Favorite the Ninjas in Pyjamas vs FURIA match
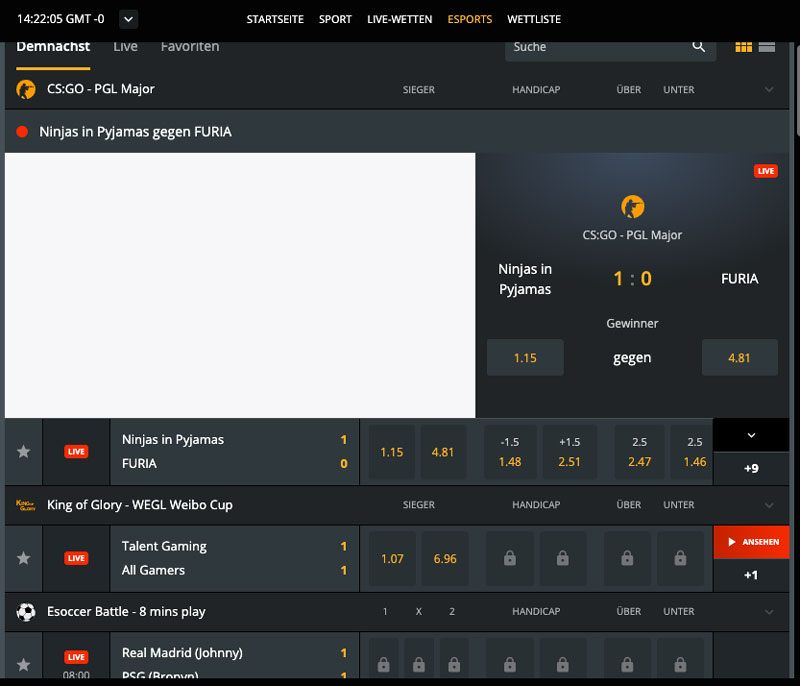 (23, 452)
